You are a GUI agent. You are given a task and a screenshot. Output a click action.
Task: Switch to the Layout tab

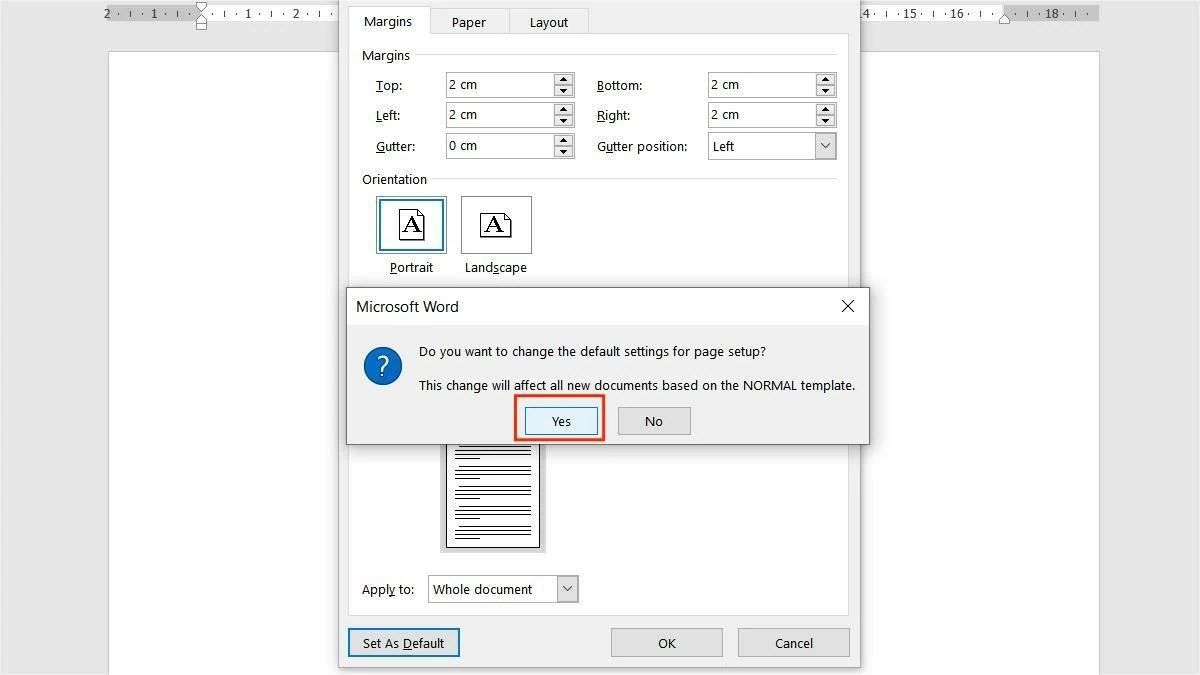tap(548, 21)
